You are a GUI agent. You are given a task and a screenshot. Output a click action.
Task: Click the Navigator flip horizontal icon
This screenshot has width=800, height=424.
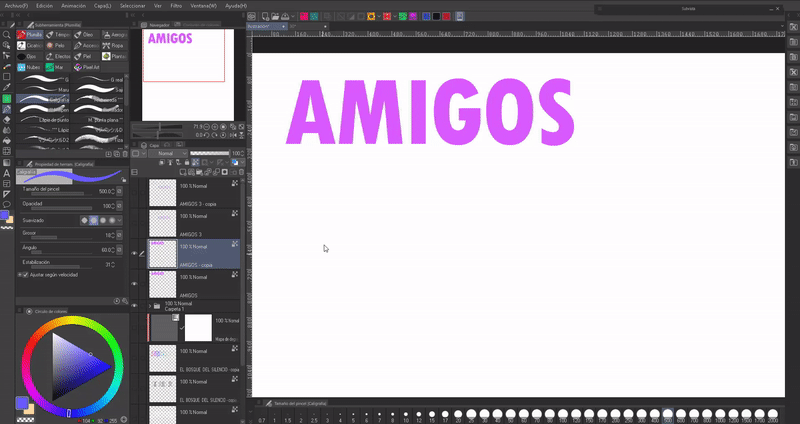pyautogui.click(x=233, y=135)
